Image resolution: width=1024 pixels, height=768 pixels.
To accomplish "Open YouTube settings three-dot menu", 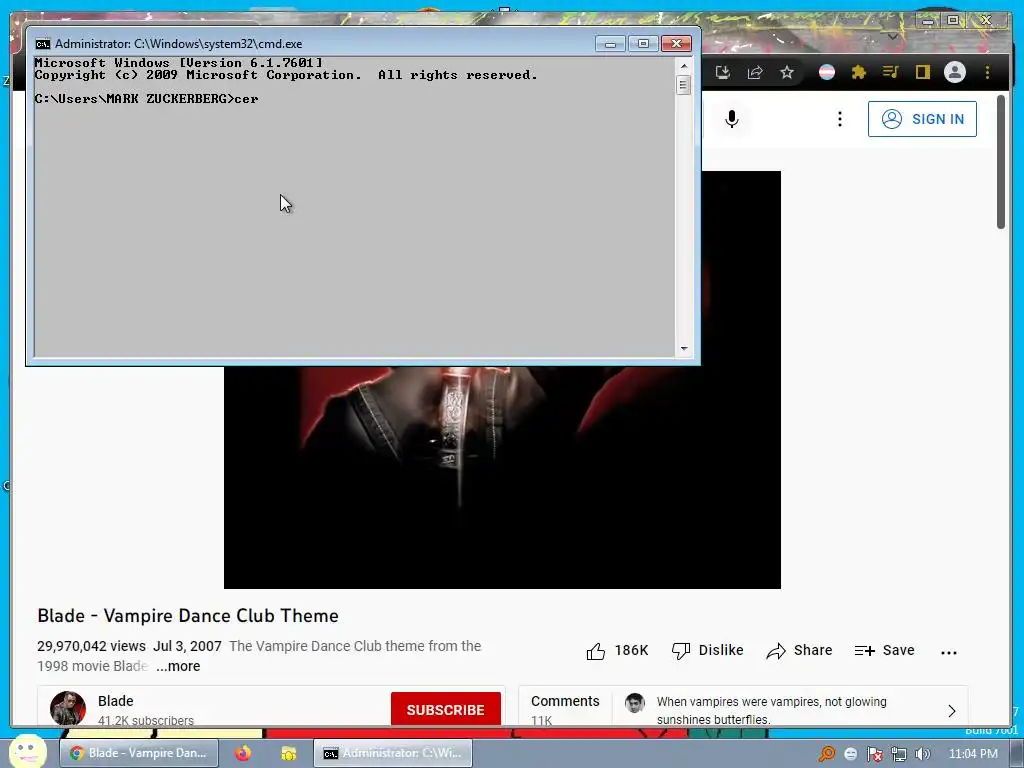I will coord(840,119).
